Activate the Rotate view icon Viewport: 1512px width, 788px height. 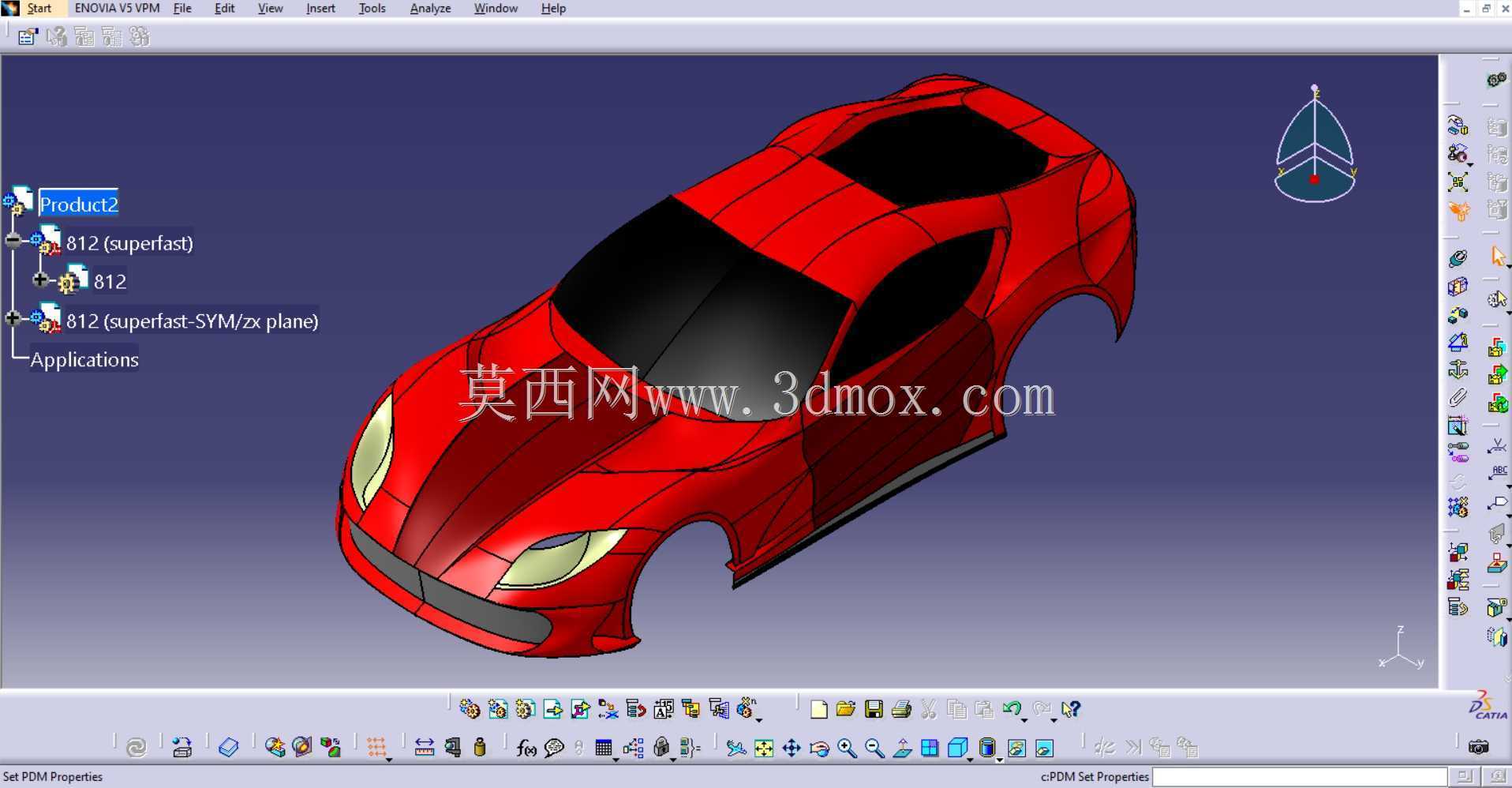click(x=819, y=748)
